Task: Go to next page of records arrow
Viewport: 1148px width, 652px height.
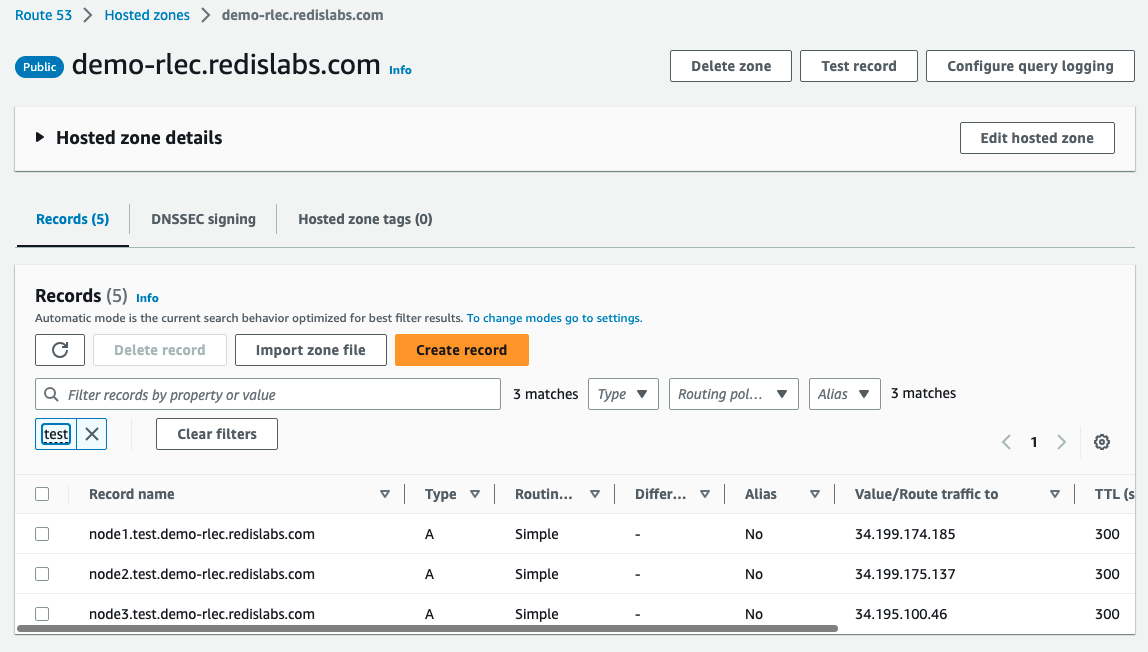Action: click(1062, 442)
